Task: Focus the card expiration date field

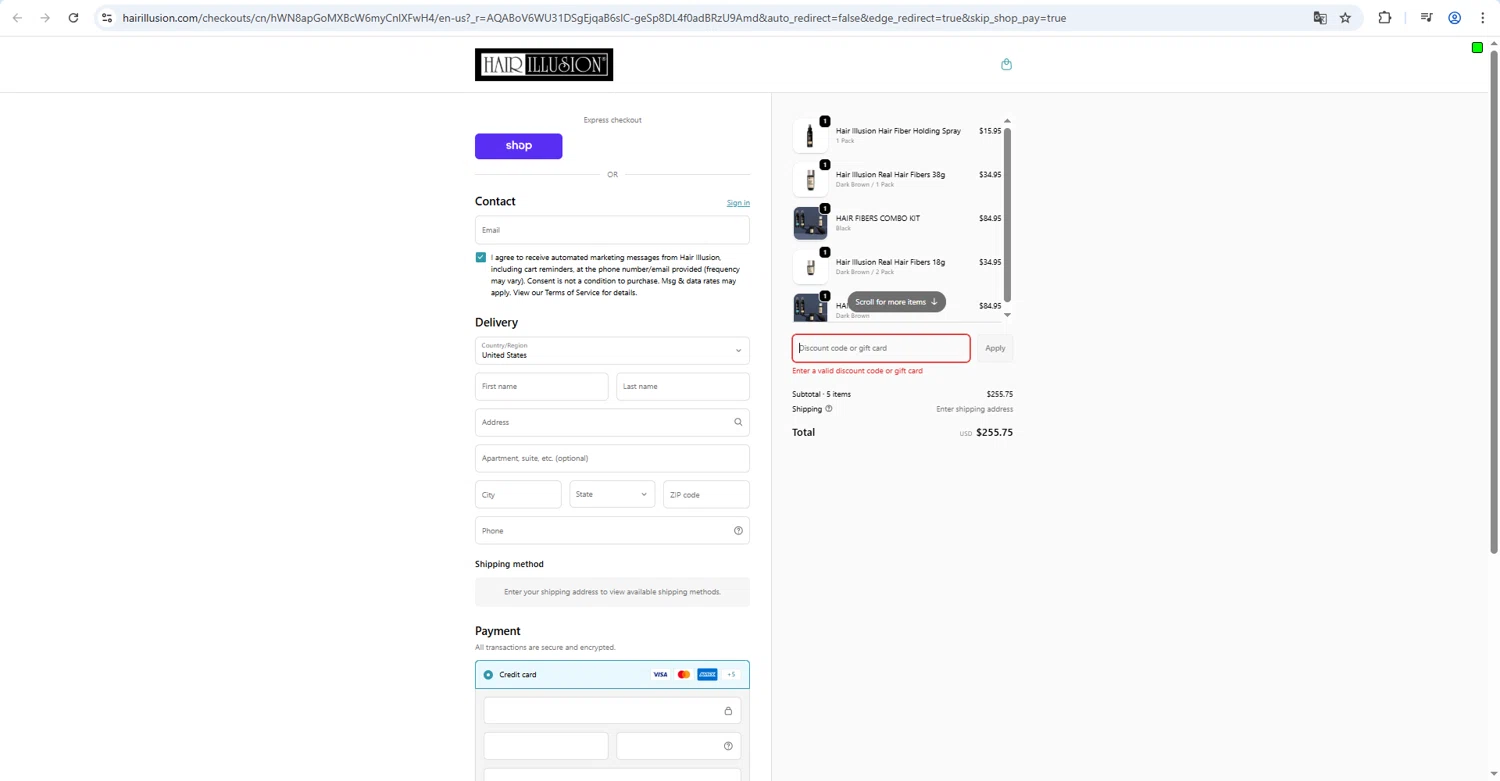Action: tap(546, 746)
